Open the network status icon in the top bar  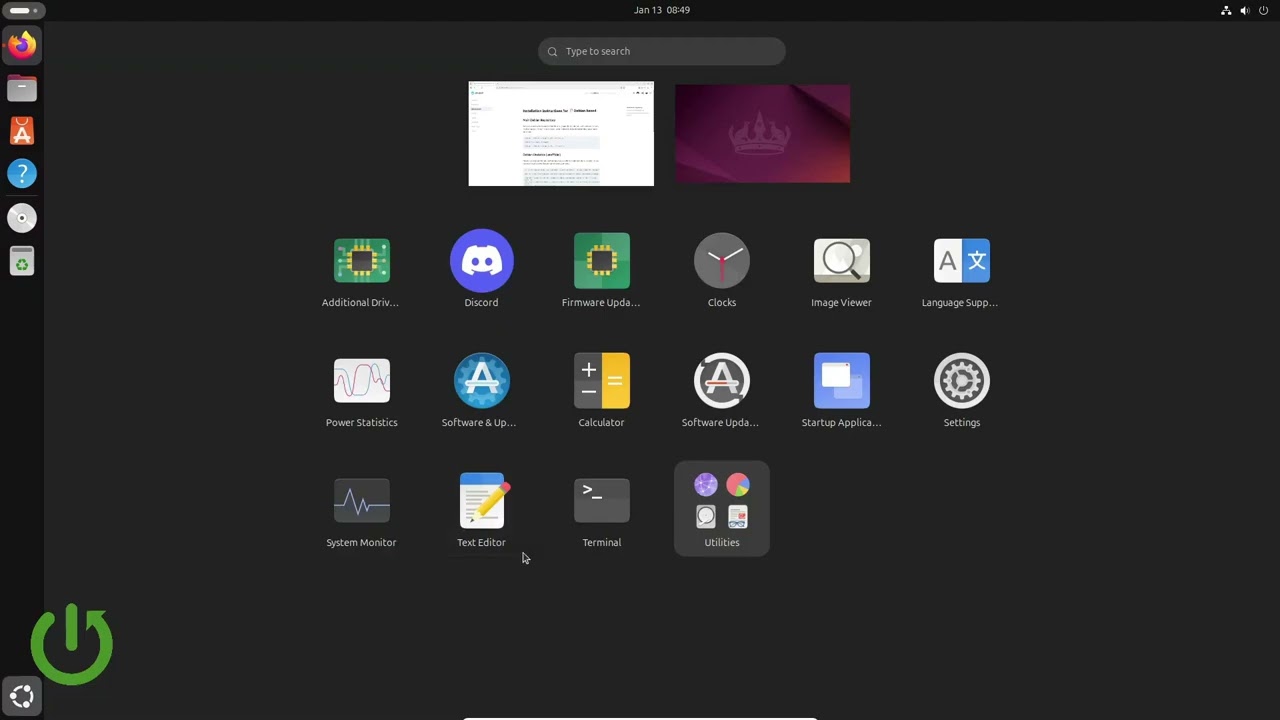[x=1226, y=10]
